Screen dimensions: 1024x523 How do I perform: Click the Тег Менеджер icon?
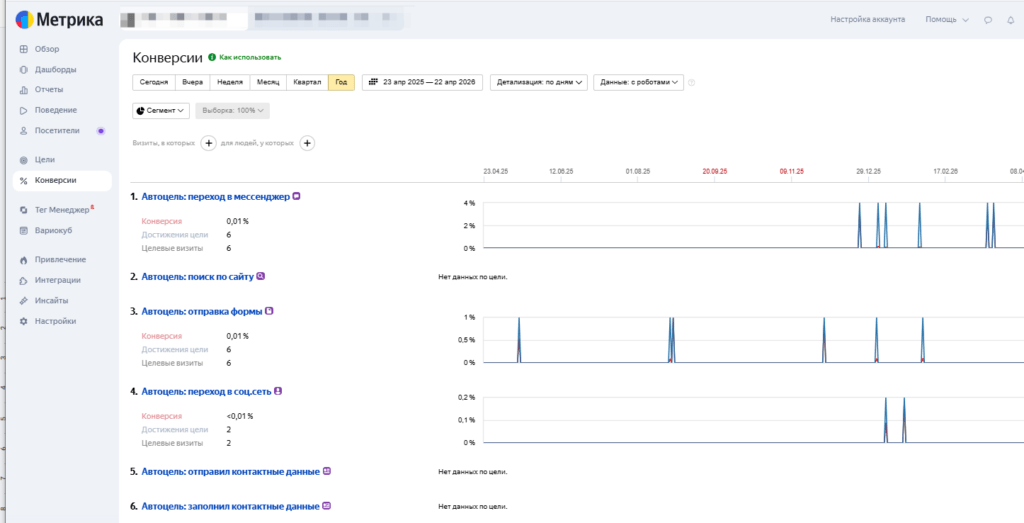pyautogui.click(x=24, y=210)
